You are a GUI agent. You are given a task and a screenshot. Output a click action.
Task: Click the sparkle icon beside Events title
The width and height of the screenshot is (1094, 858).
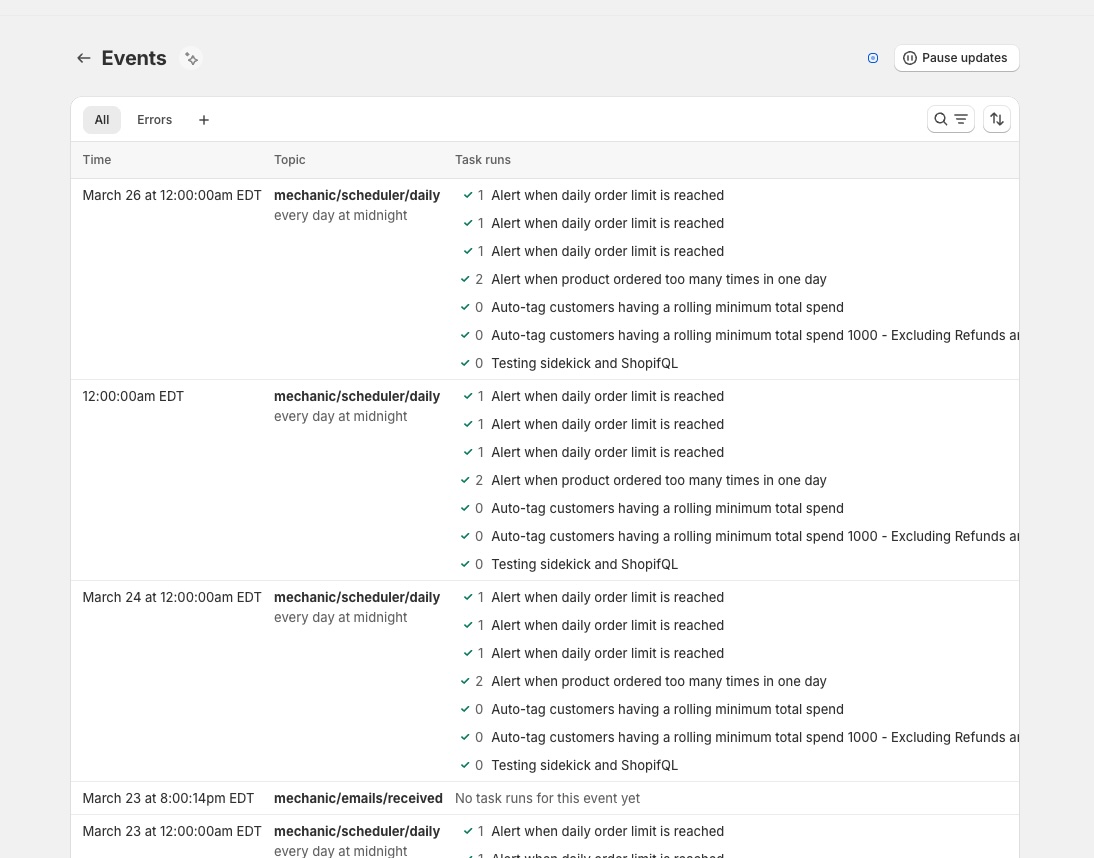coord(191,58)
